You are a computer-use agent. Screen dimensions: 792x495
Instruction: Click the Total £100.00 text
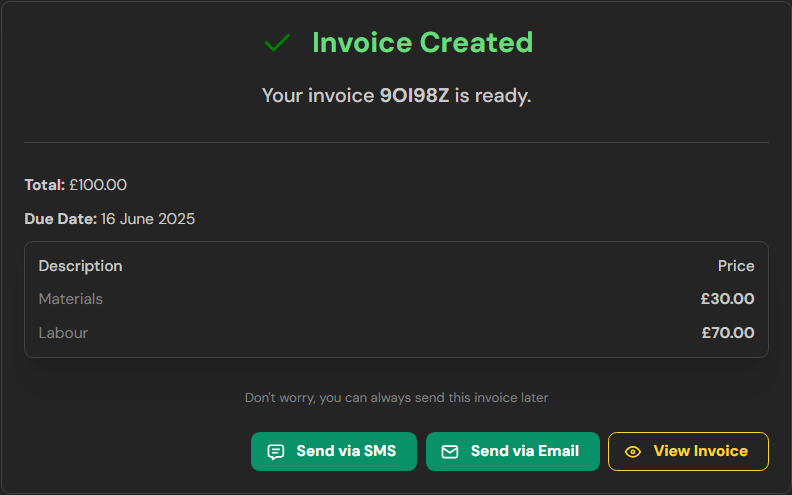click(x=76, y=185)
